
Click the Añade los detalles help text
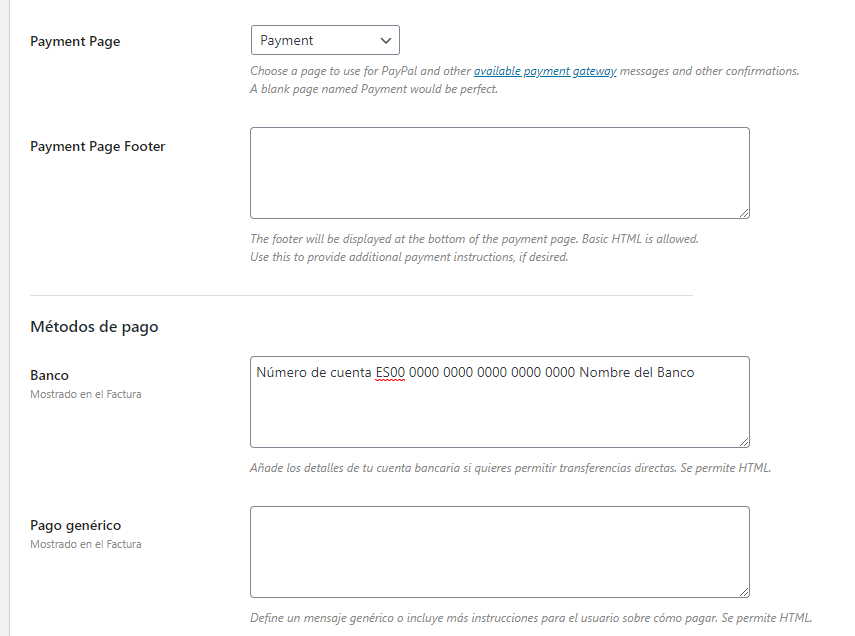(510, 468)
